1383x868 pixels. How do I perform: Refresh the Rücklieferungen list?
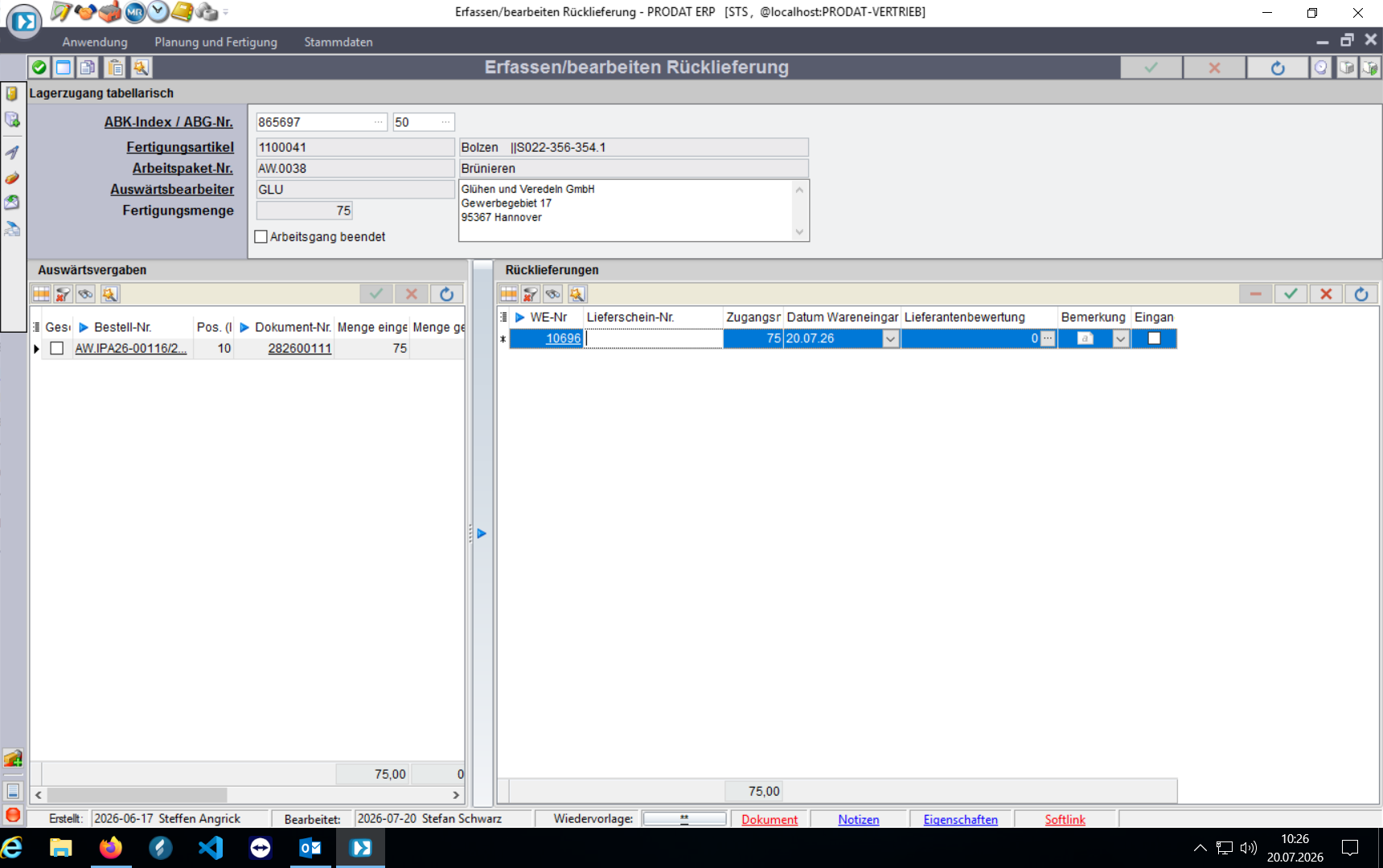pos(1361,294)
